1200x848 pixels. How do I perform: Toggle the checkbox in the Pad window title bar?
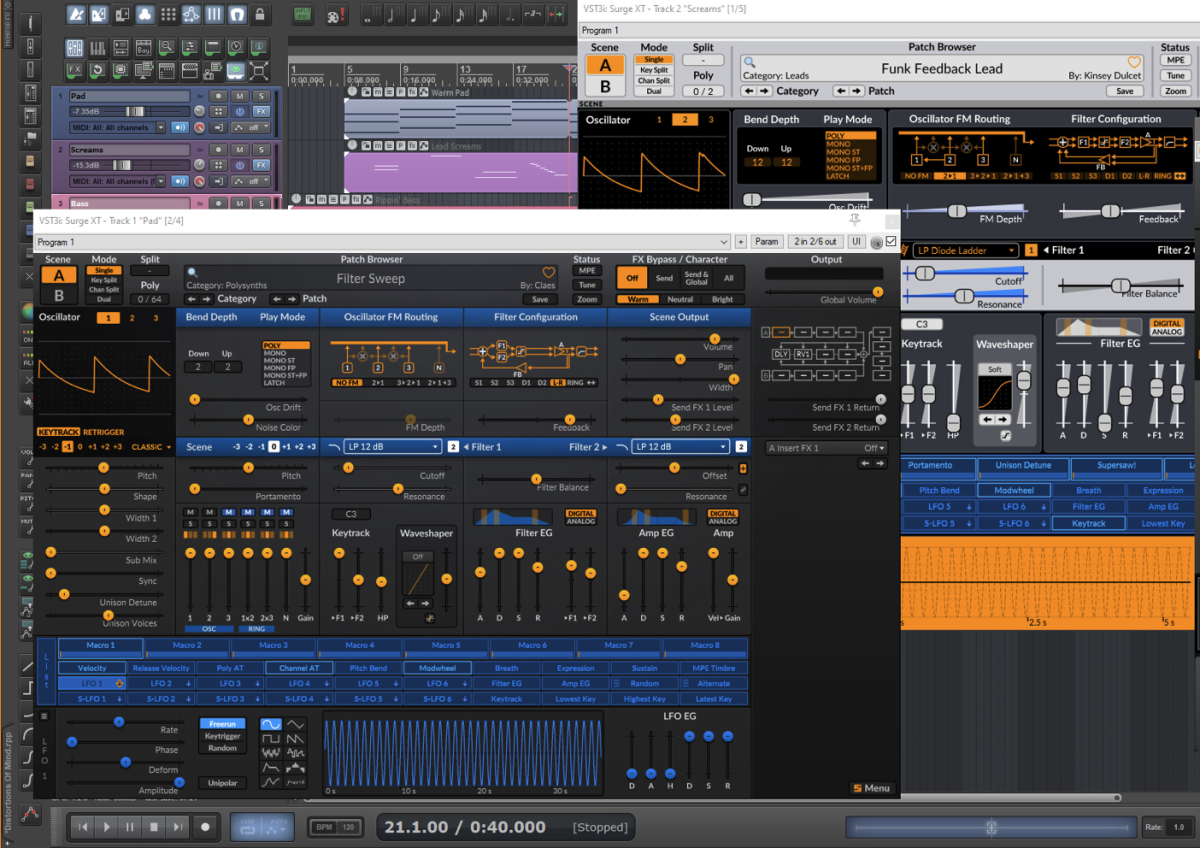[890, 241]
